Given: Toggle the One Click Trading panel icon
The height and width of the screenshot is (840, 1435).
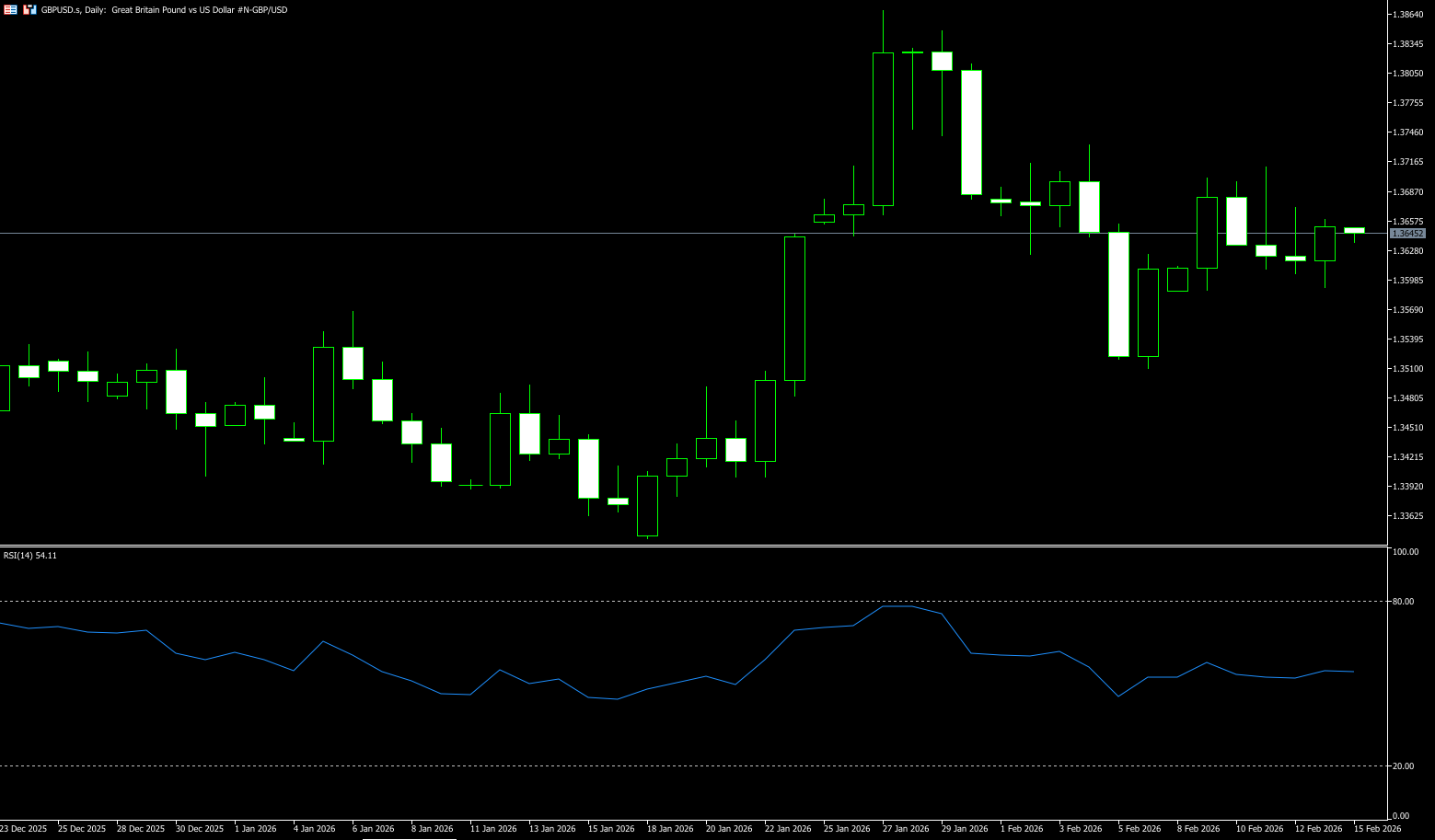Looking at the screenshot, I should [30, 9].
